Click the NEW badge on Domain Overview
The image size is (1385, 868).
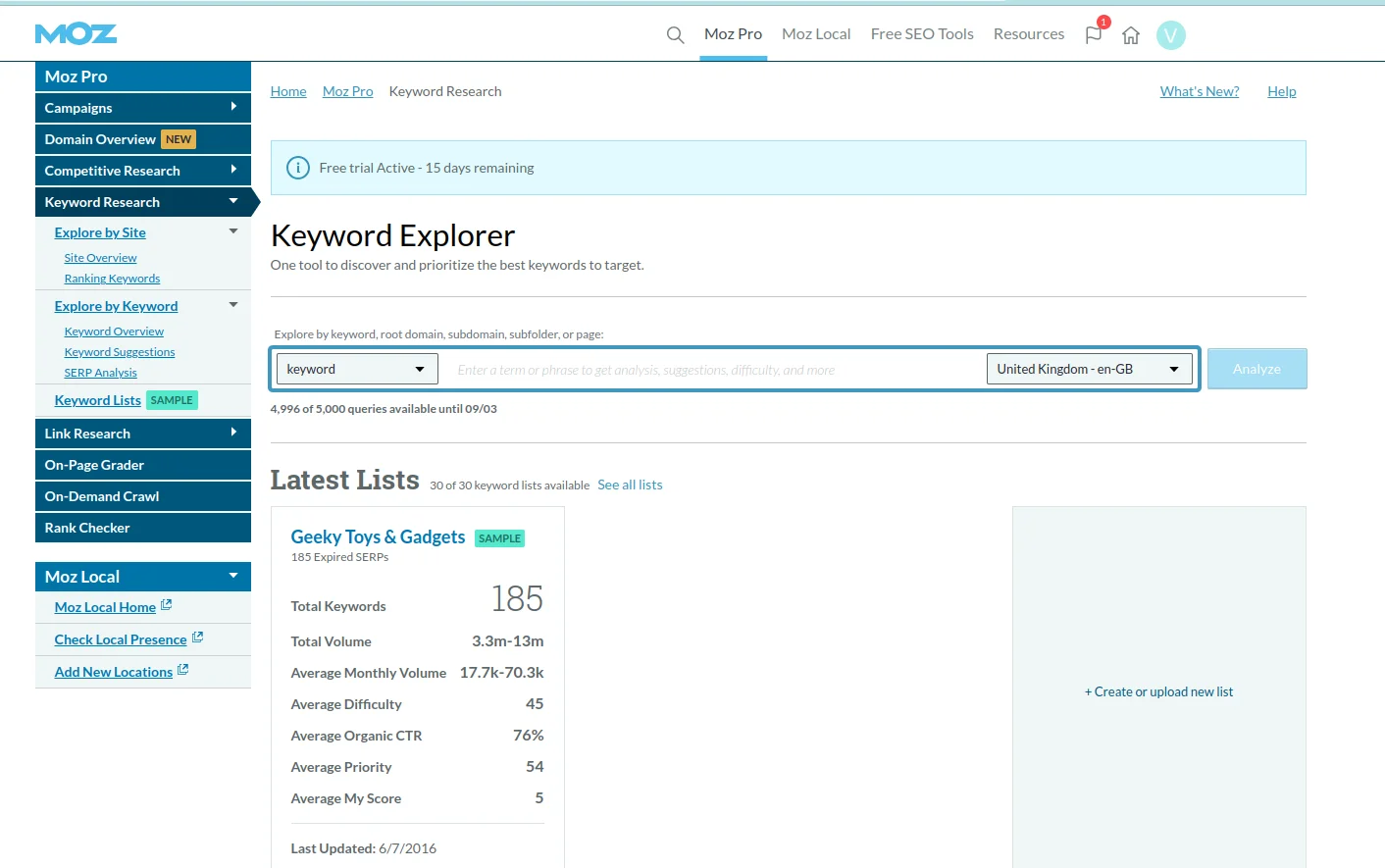[179, 139]
